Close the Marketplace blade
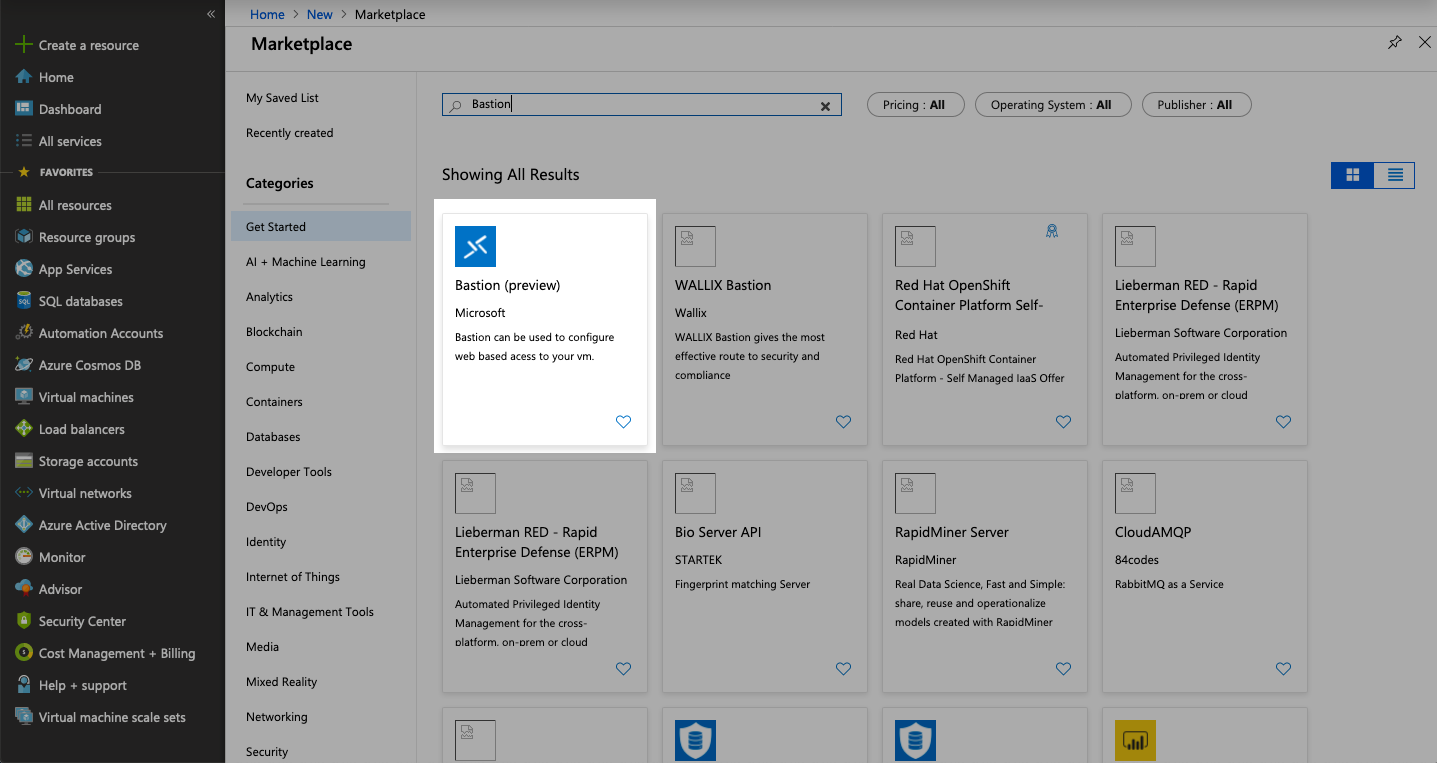Viewport: 1437px width, 763px height. coord(1425,42)
